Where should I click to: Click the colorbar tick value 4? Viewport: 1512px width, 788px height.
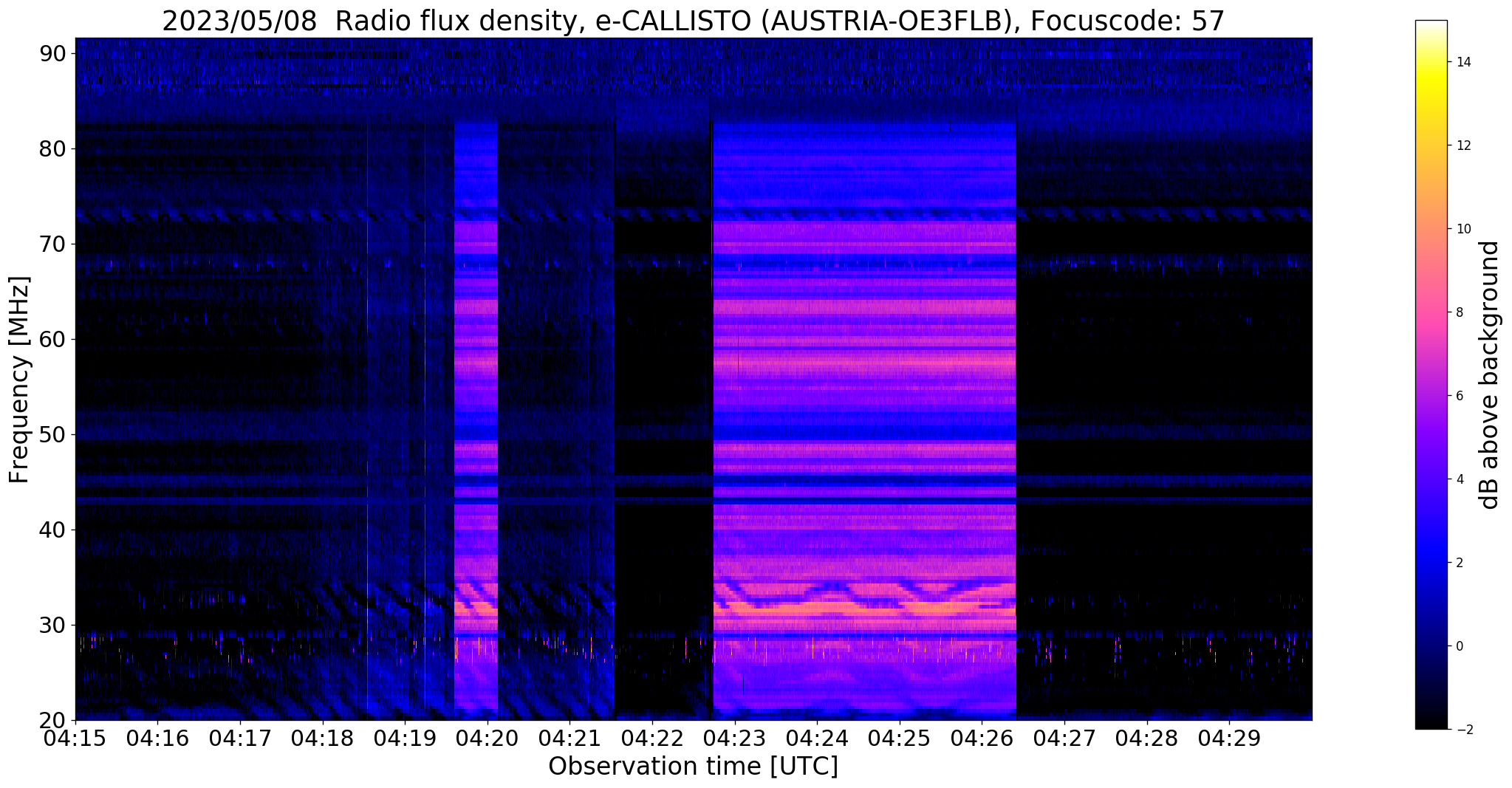(x=1460, y=479)
